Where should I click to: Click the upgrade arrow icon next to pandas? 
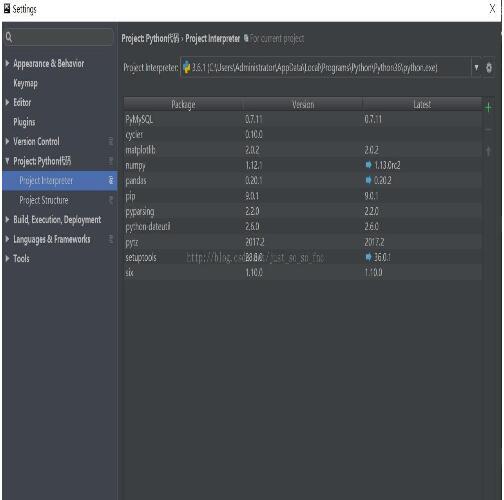368,180
